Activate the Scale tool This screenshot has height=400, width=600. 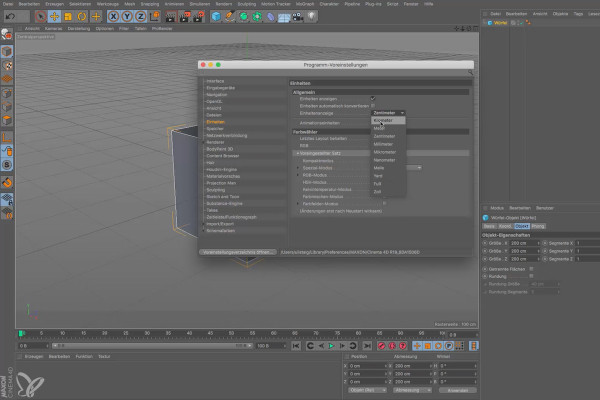(x=68, y=16)
